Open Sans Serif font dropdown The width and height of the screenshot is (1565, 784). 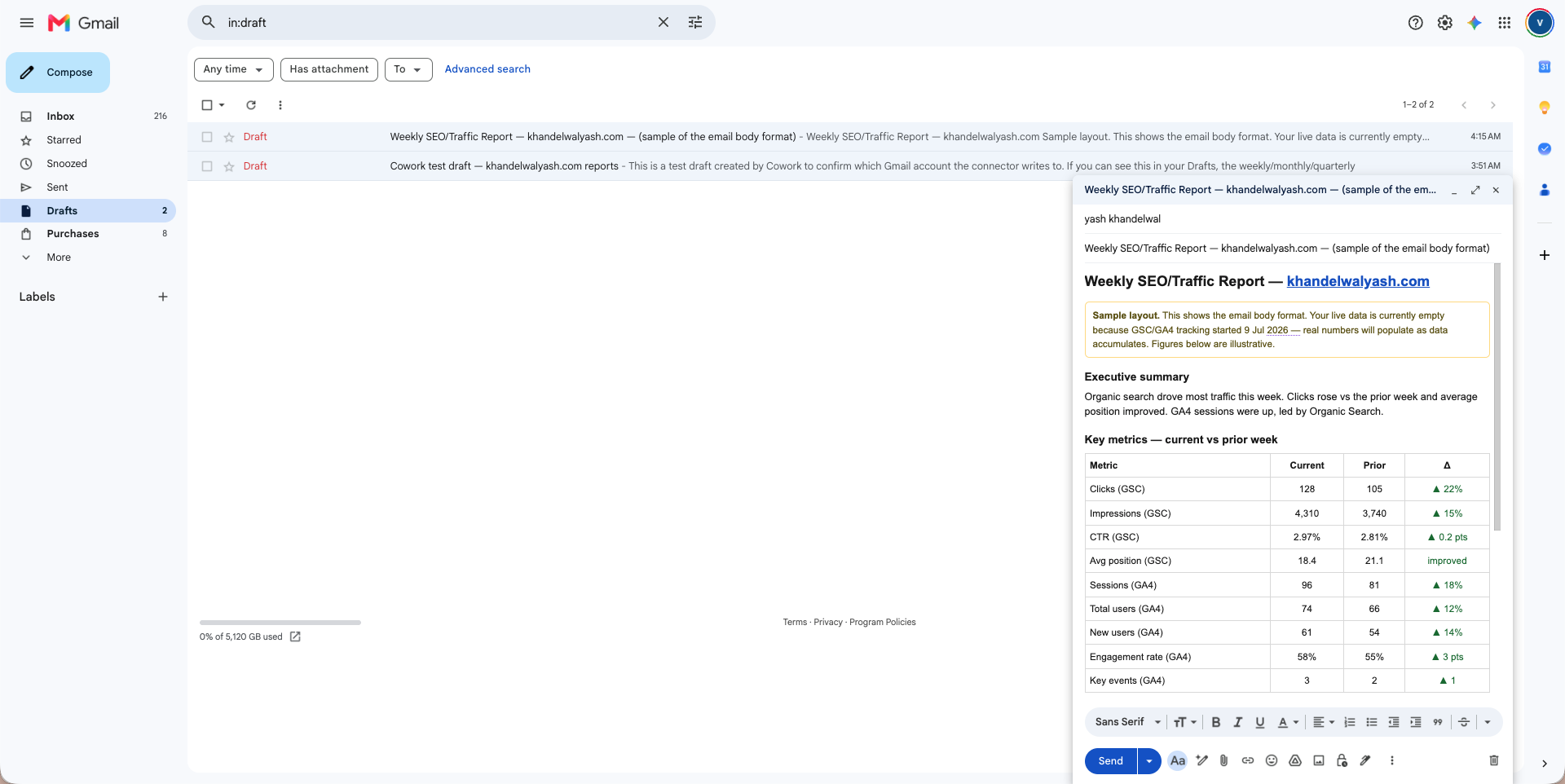click(x=1128, y=722)
